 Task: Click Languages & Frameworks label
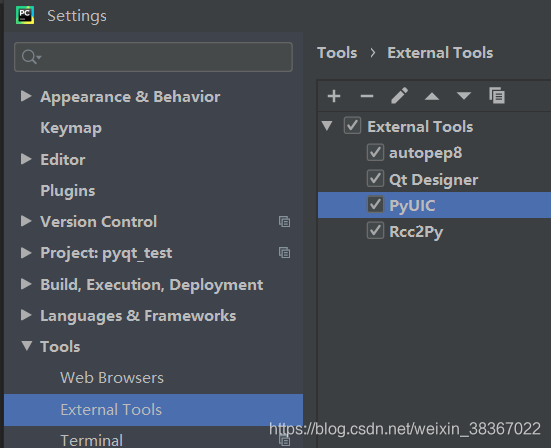138,316
